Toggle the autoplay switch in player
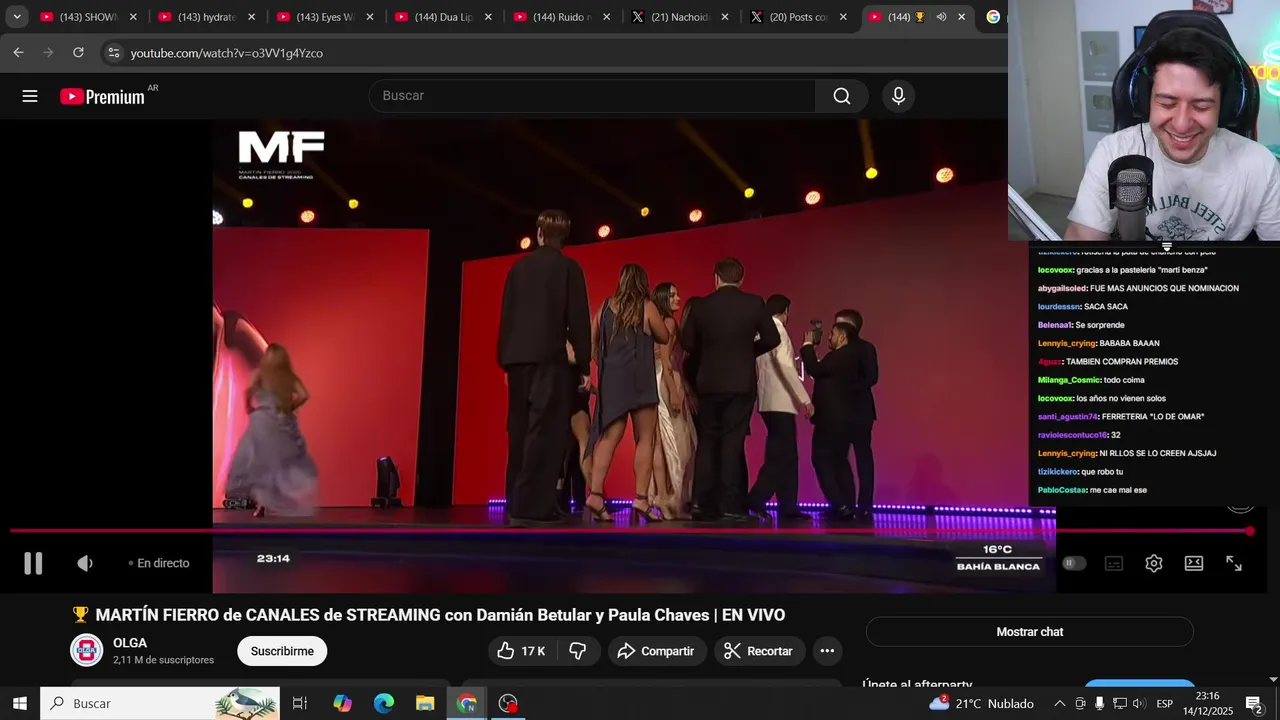Screen dimensions: 1280x720 coord(1074,563)
